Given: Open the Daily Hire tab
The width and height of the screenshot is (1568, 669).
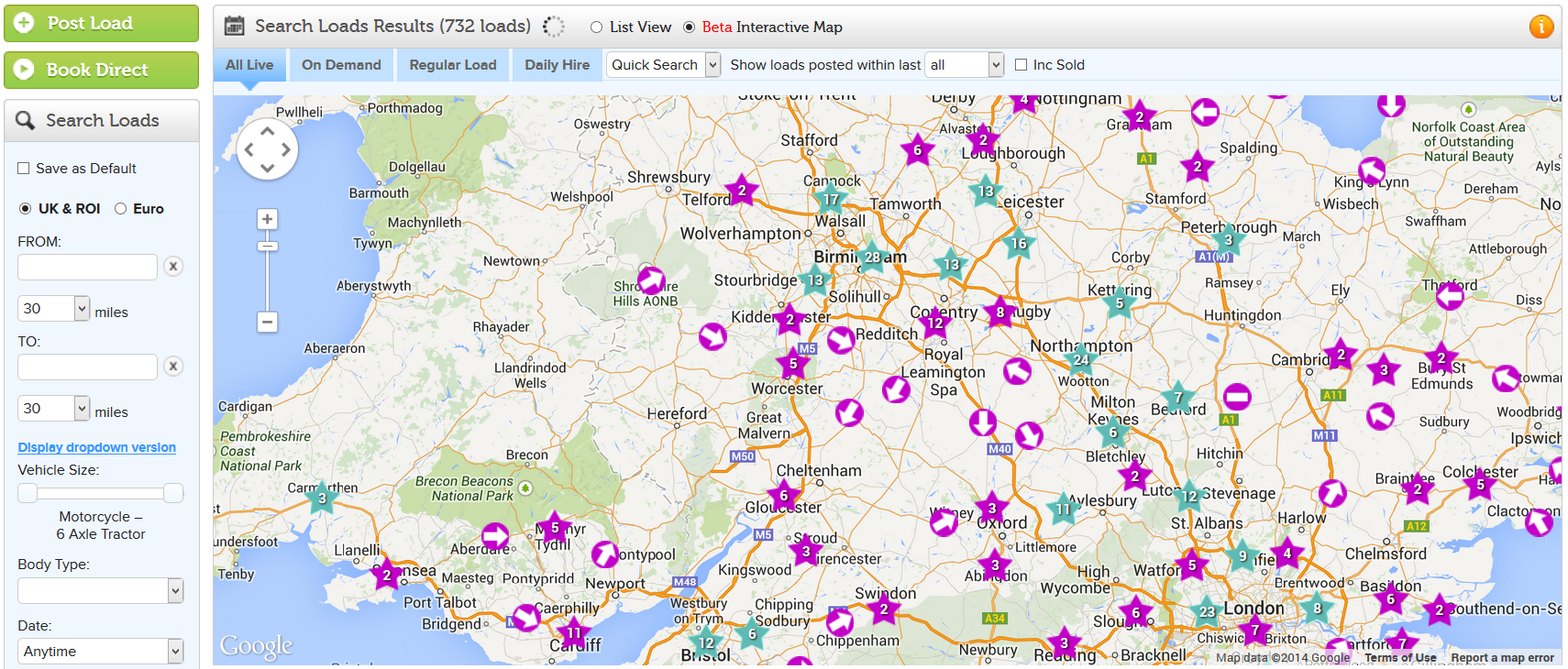Looking at the screenshot, I should coord(557,65).
